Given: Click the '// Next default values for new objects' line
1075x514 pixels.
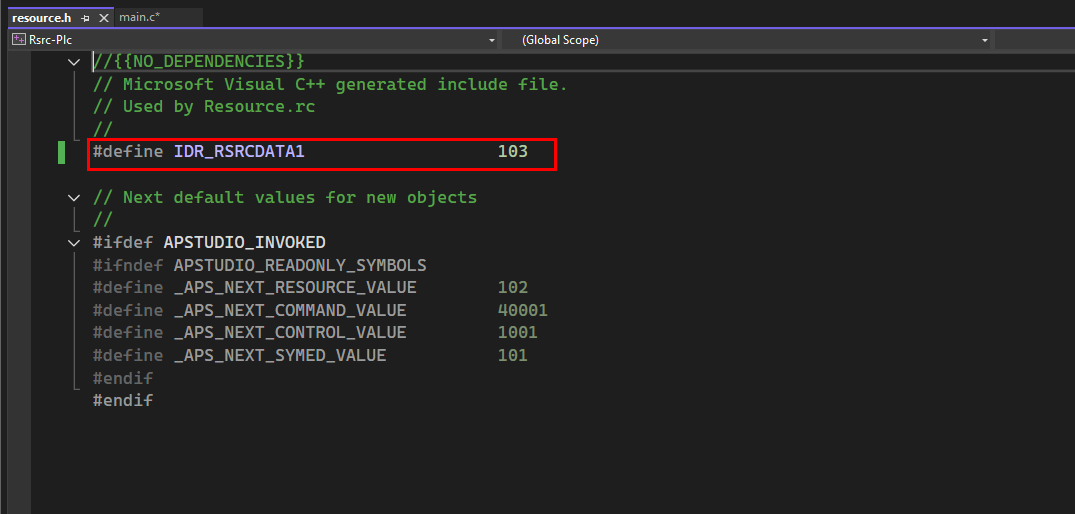Looking at the screenshot, I should pyautogui.click(x=285, y=197).
